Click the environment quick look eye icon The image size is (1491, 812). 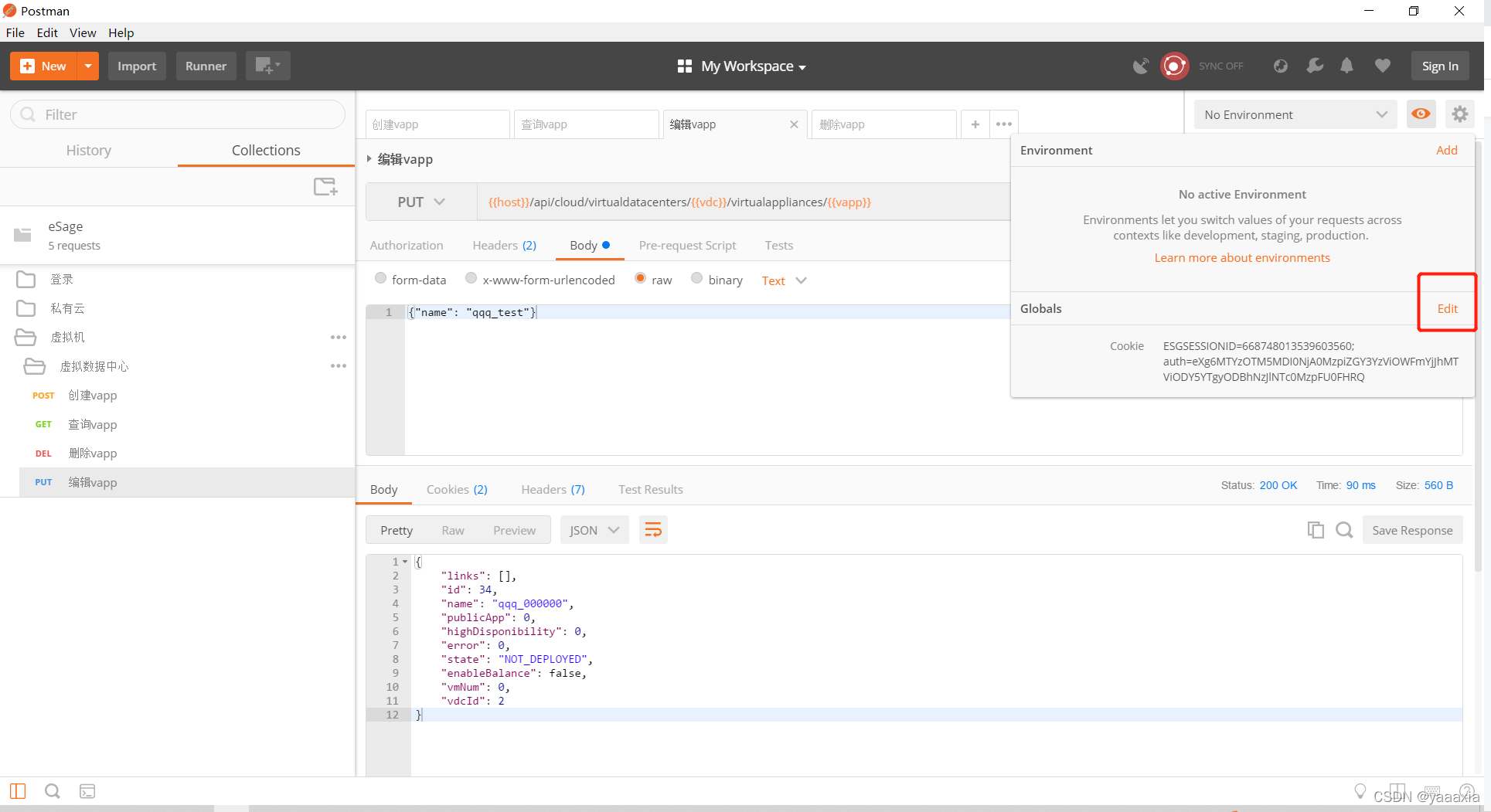[1421, 114]
